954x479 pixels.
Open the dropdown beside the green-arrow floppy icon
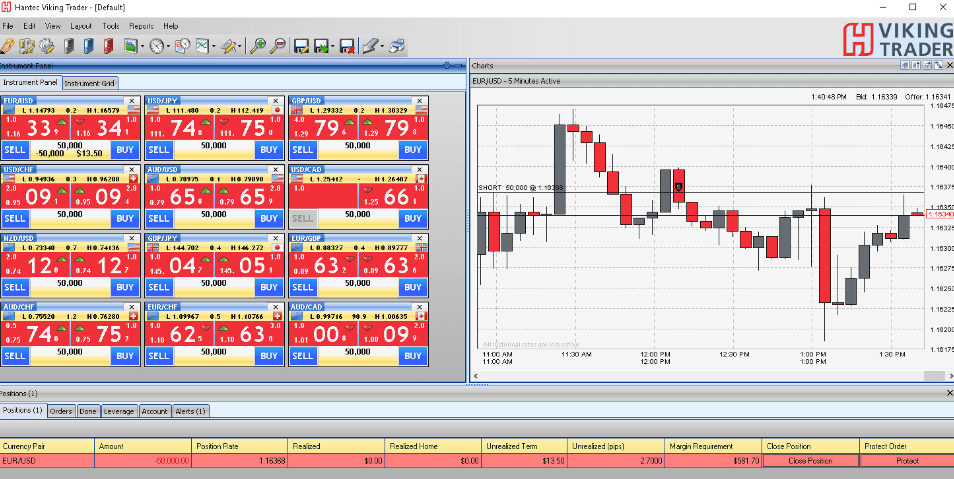333,46
